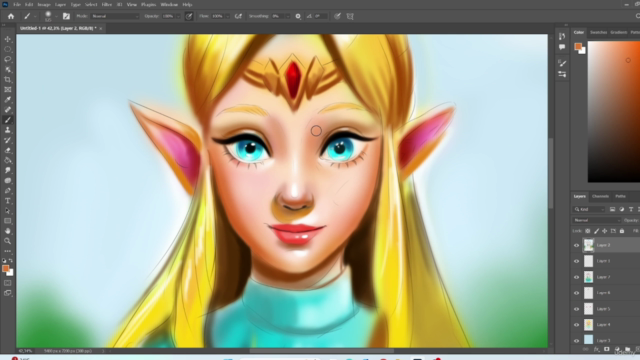Click foreground color swatch in Color panel
This screenshot has width=640, height=360.
pos(578,46)
